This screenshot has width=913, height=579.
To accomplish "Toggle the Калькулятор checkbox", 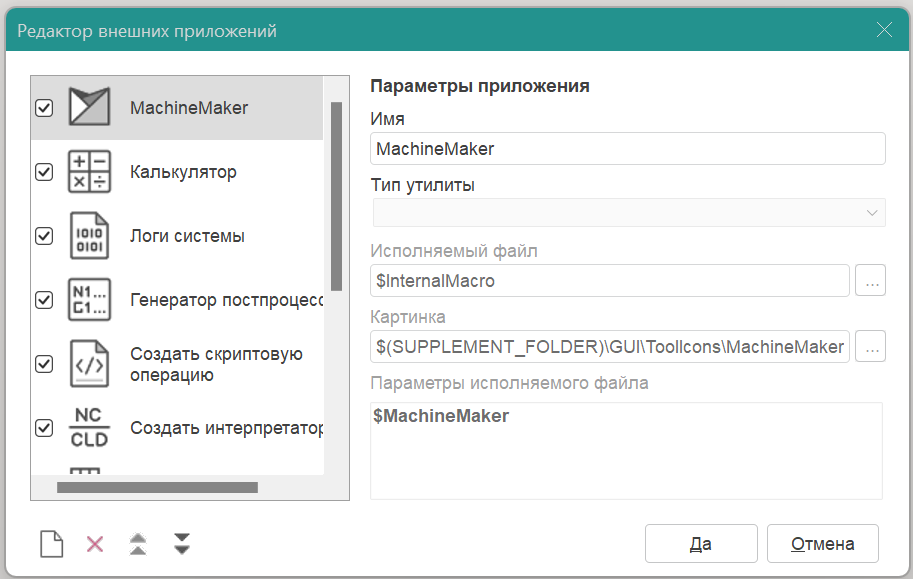I will click(44, 172).
